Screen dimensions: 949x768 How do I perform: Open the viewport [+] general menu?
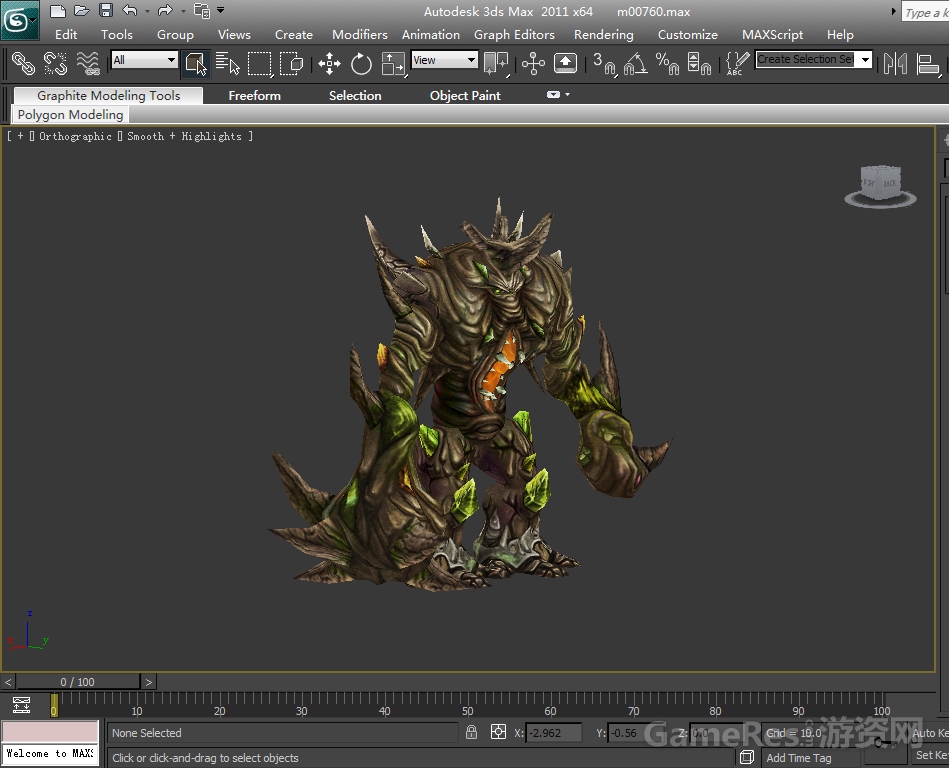[x=20, y=136]
